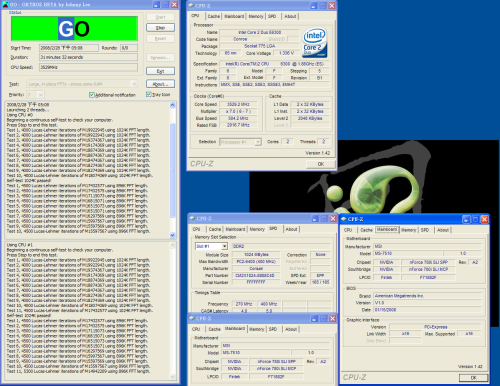Disable the Tray Icon checkbox
500x386 pixels.
(149, 95)
